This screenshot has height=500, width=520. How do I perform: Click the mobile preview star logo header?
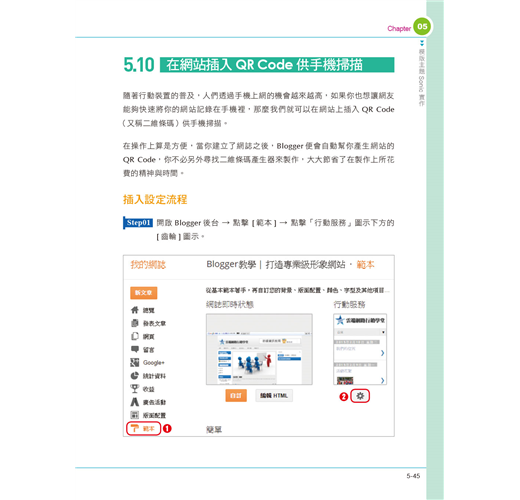(360, 320)
